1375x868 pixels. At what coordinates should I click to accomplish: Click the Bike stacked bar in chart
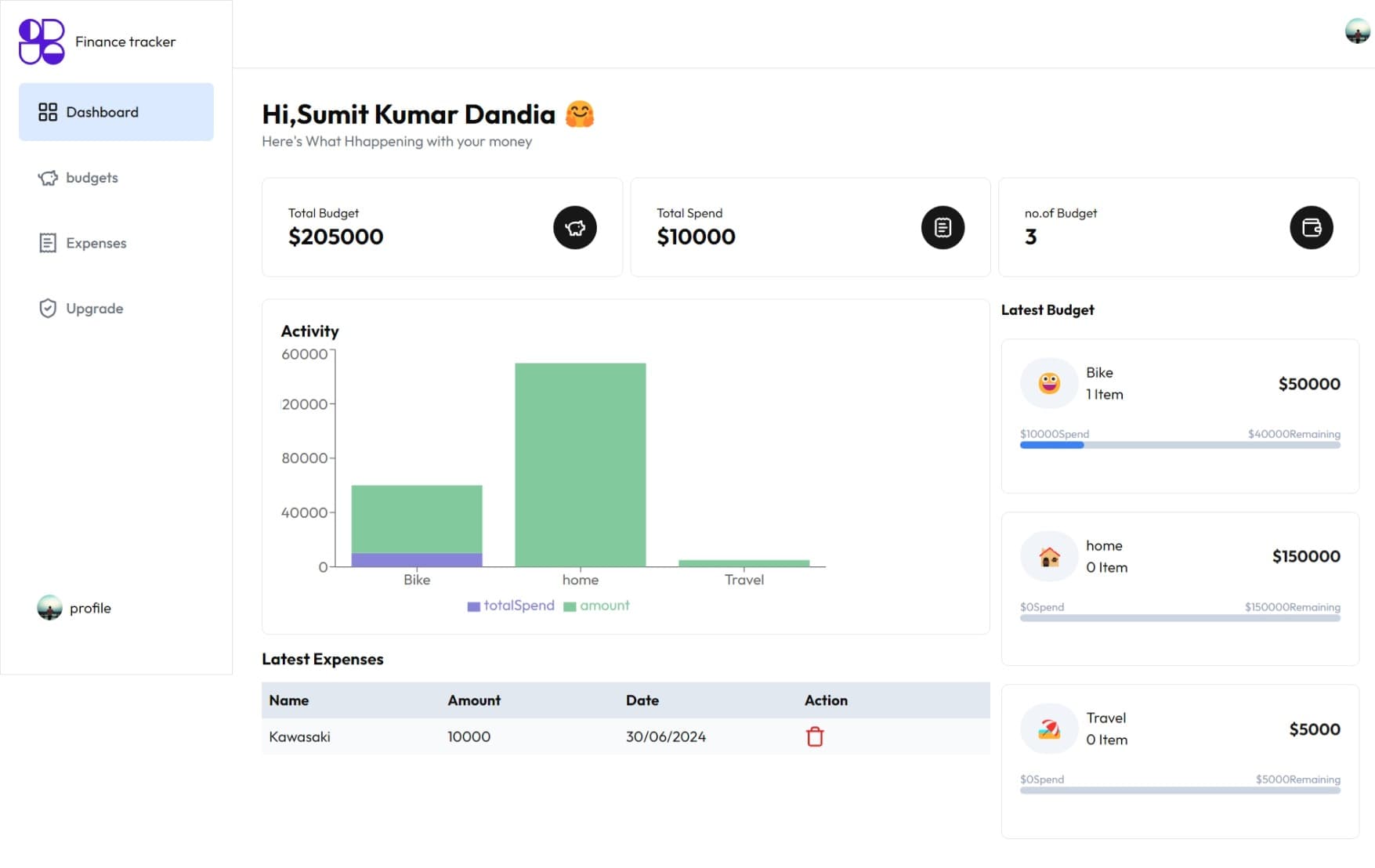417,526
